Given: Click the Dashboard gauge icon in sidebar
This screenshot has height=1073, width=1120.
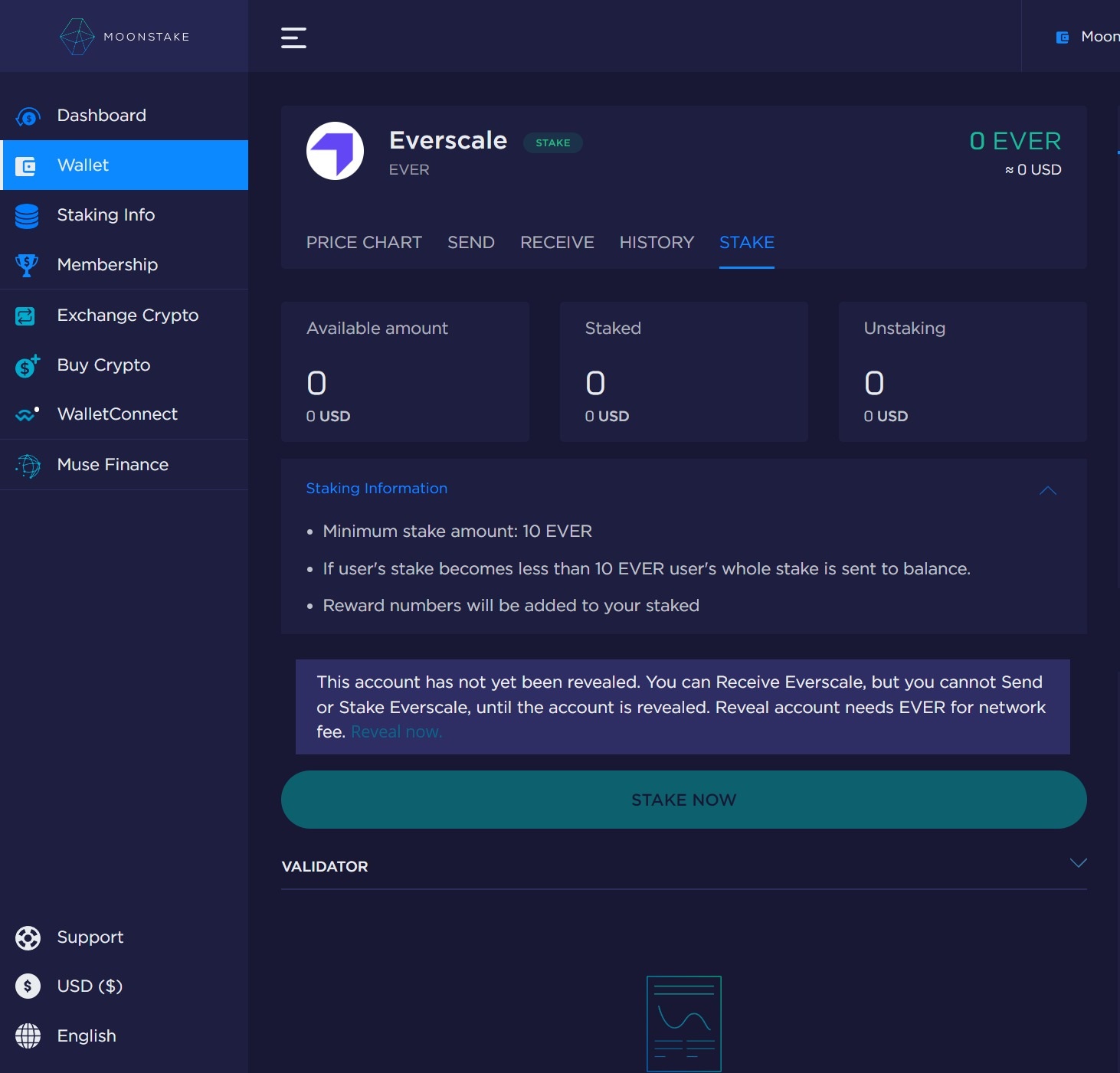Looking at the screenshot, I should 28,116.
